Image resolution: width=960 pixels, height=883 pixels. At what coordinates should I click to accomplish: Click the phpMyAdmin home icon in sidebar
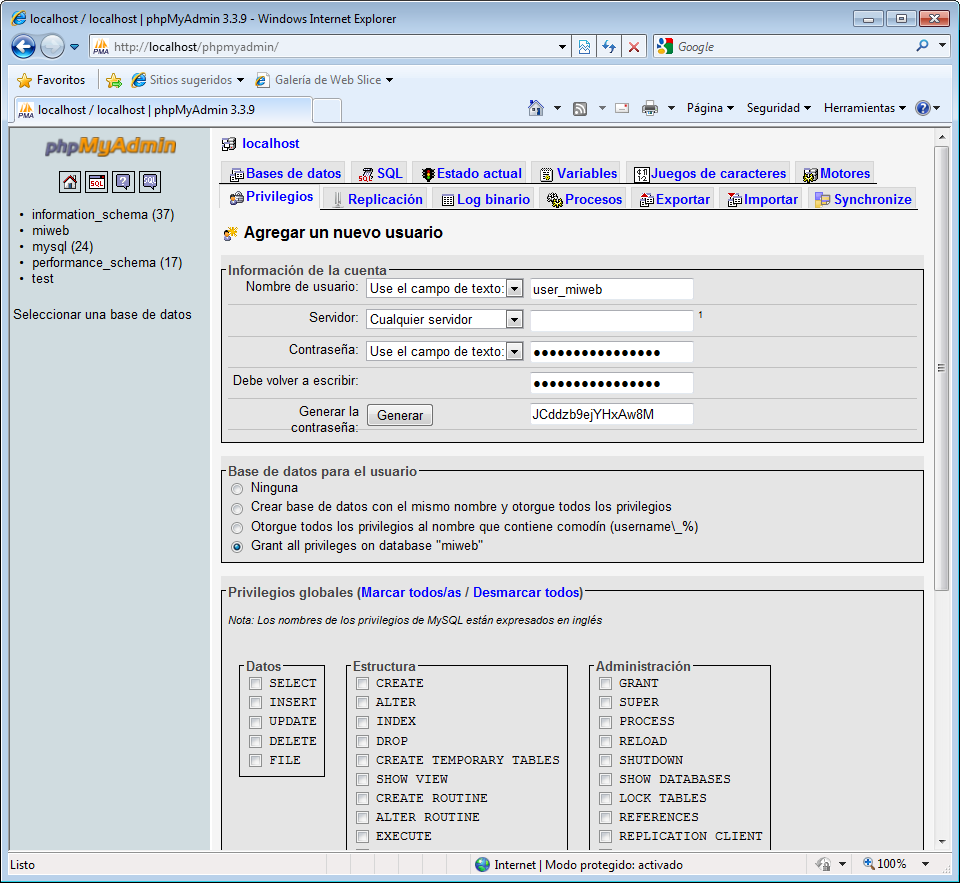(x=70, y=182)
